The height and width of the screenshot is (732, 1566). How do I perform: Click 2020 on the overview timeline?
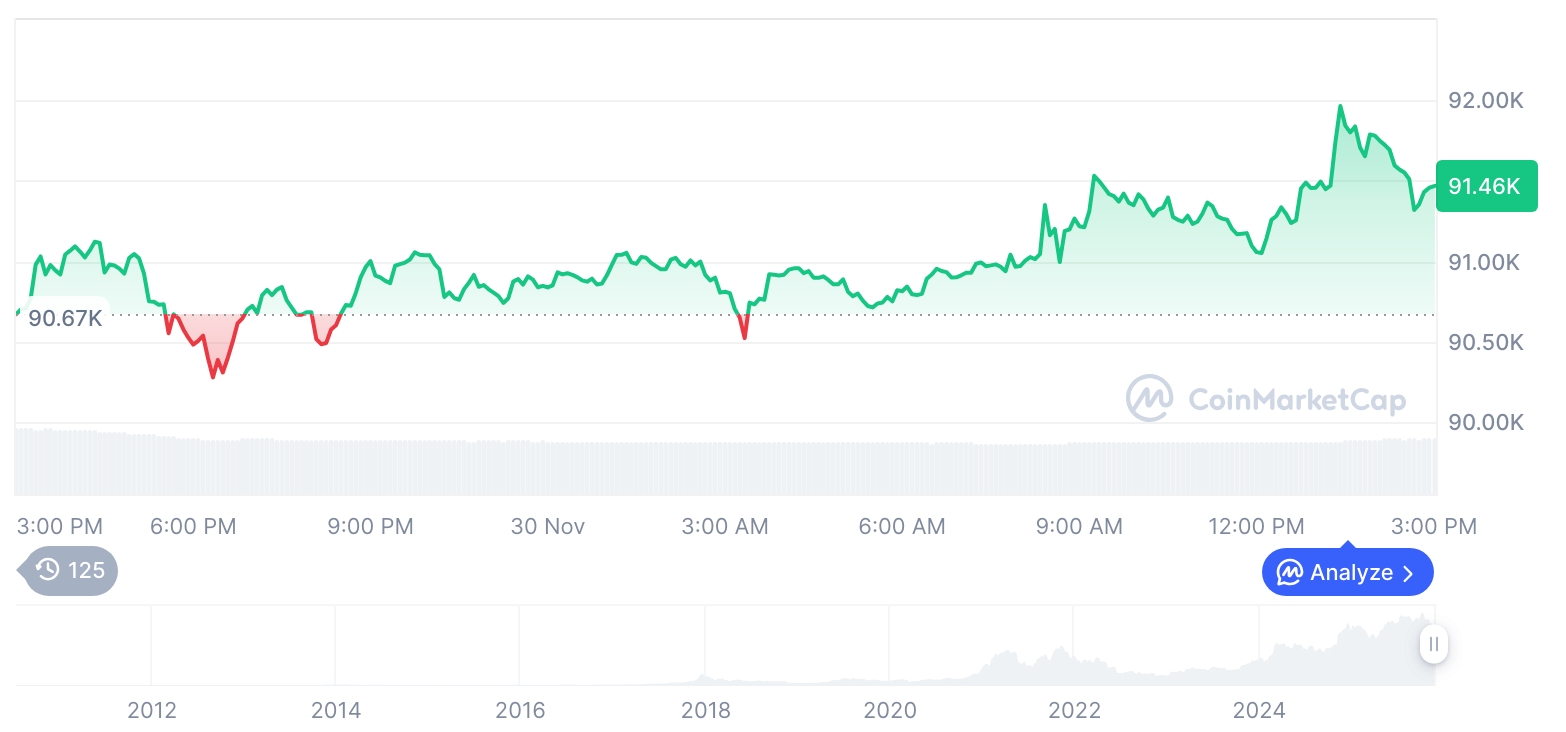890,711
